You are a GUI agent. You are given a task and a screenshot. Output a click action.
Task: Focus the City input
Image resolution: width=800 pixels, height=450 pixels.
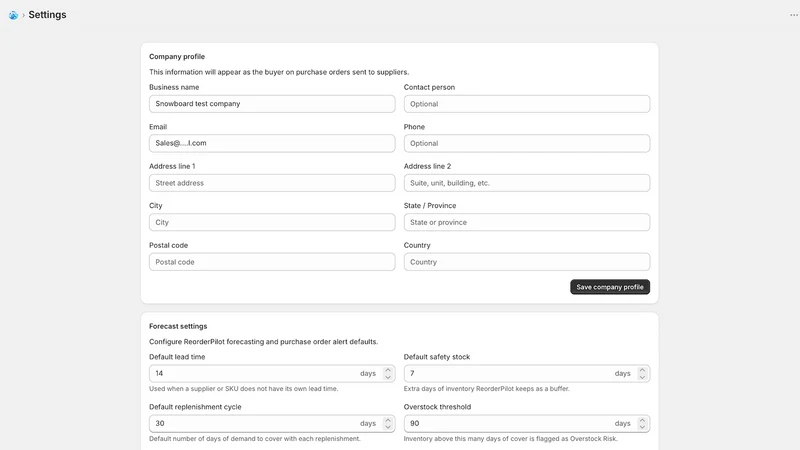[x=272, y=222]
